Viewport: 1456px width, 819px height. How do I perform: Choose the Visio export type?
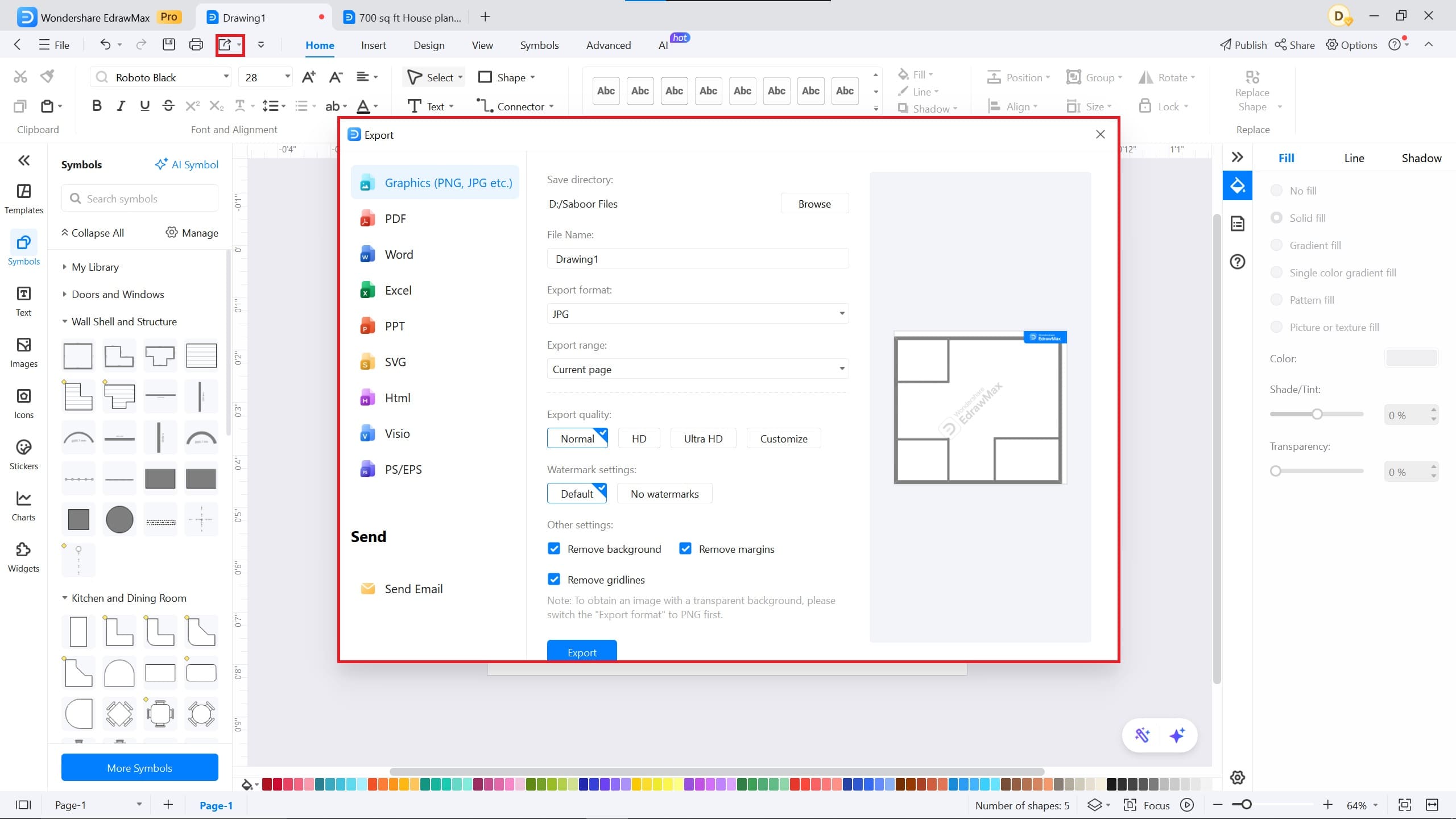pos(397,434)
